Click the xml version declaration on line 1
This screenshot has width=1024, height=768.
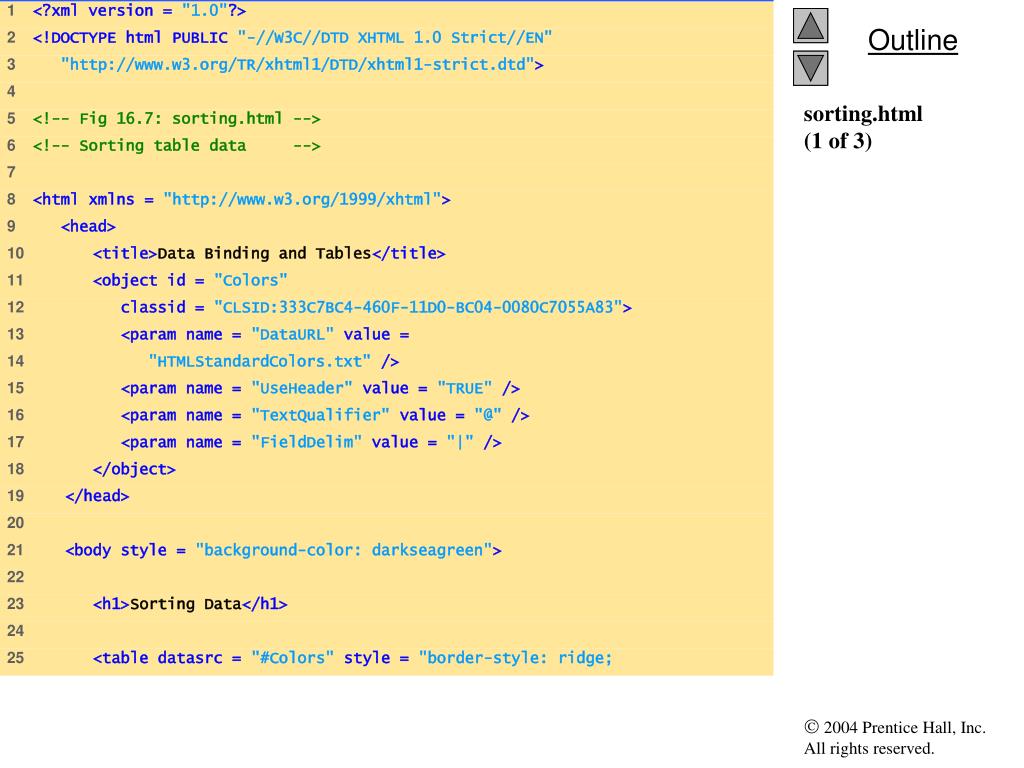click(x=139, y=10)
